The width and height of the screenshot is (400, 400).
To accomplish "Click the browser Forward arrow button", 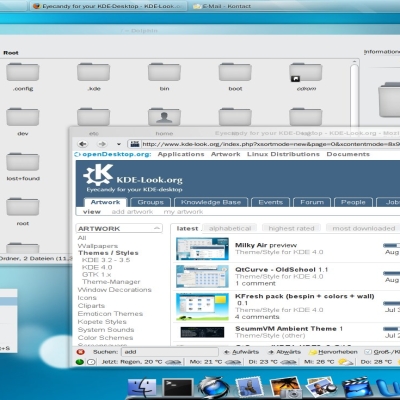I will click(x=102, y=144).
